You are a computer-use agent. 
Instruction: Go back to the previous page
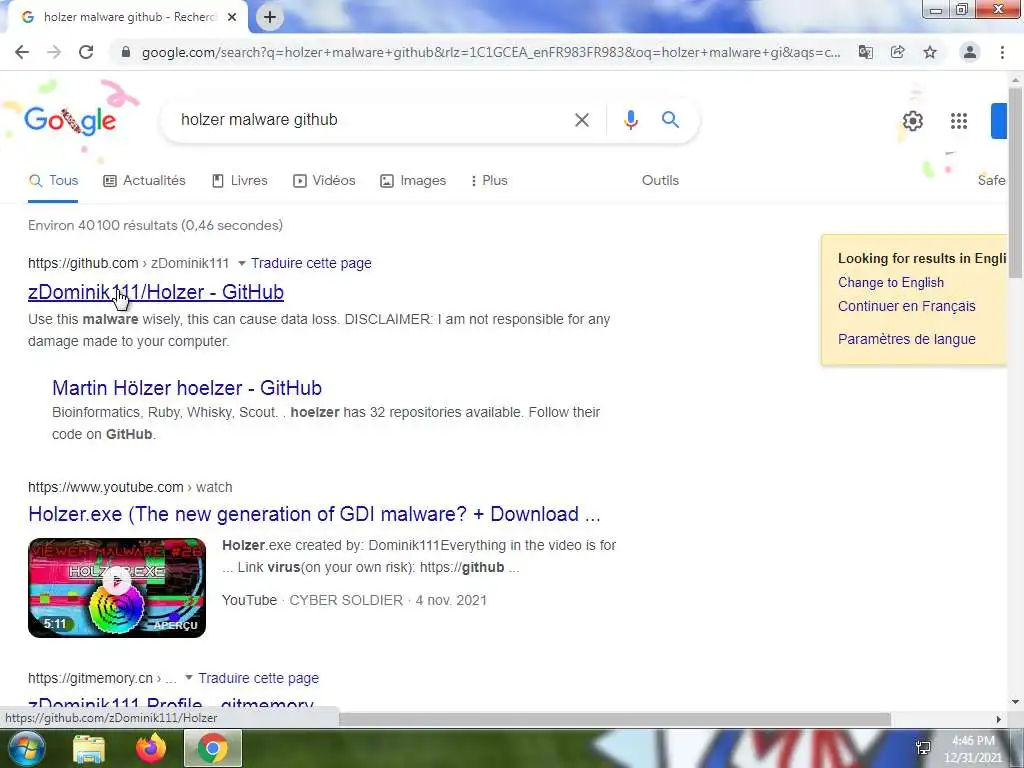pyautogui.click(x=22, y=52)
